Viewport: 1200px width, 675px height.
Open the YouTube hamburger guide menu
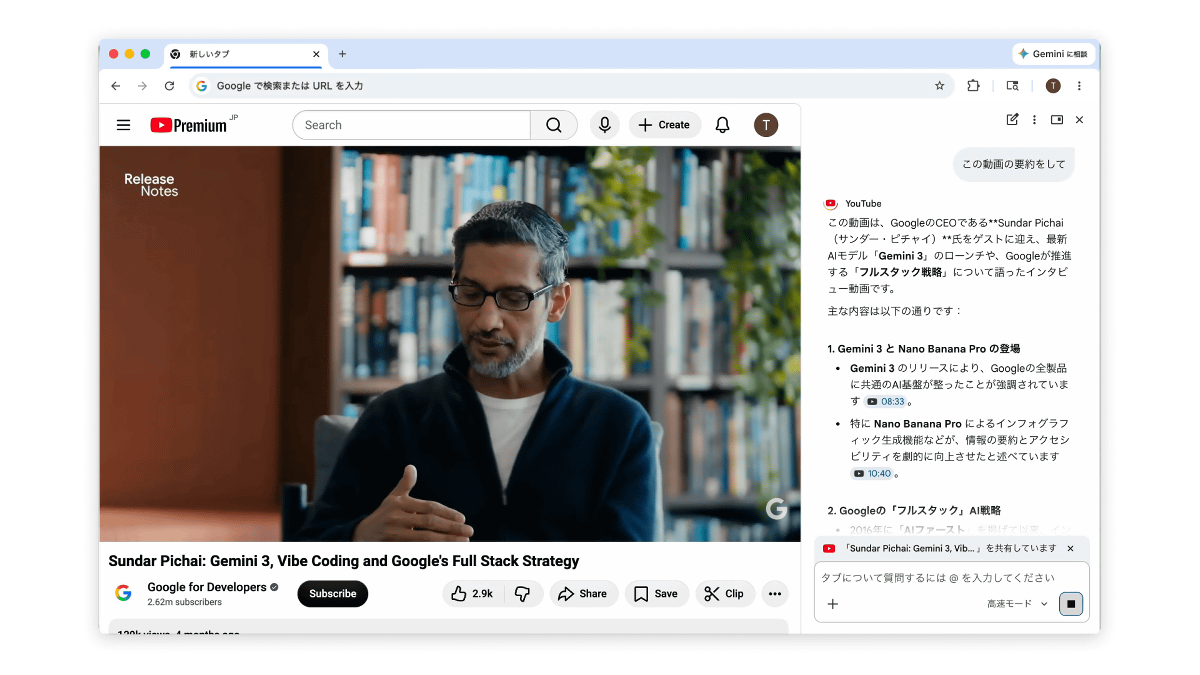(x=123, y=125)
